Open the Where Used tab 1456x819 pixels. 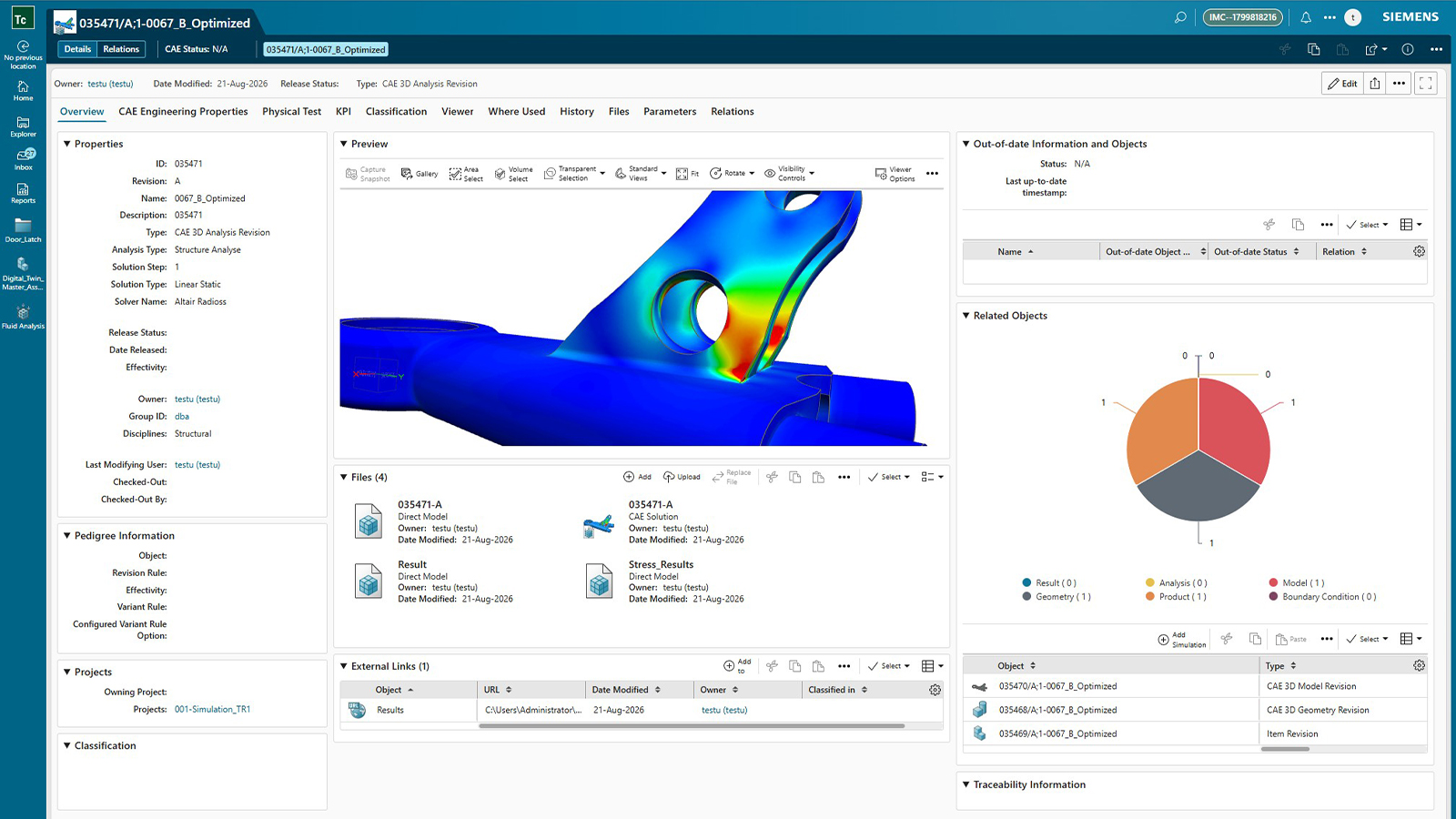(x=517, y=112)
